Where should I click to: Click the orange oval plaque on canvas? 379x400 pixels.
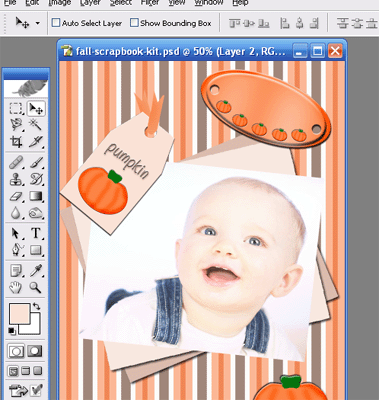tap(266, 109)
